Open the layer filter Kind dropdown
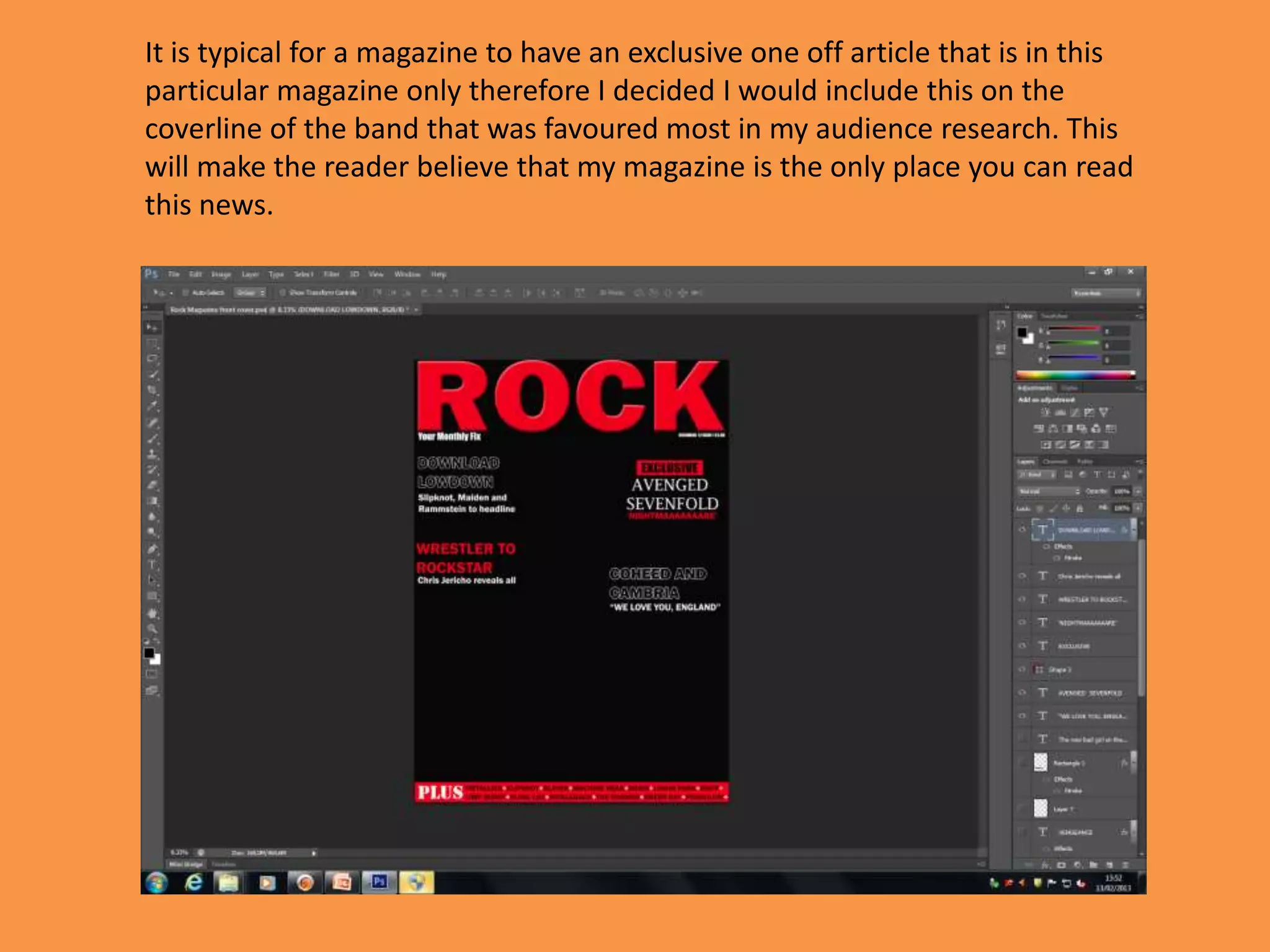Screen dimensions: 1270x952 coord(1036,475)
